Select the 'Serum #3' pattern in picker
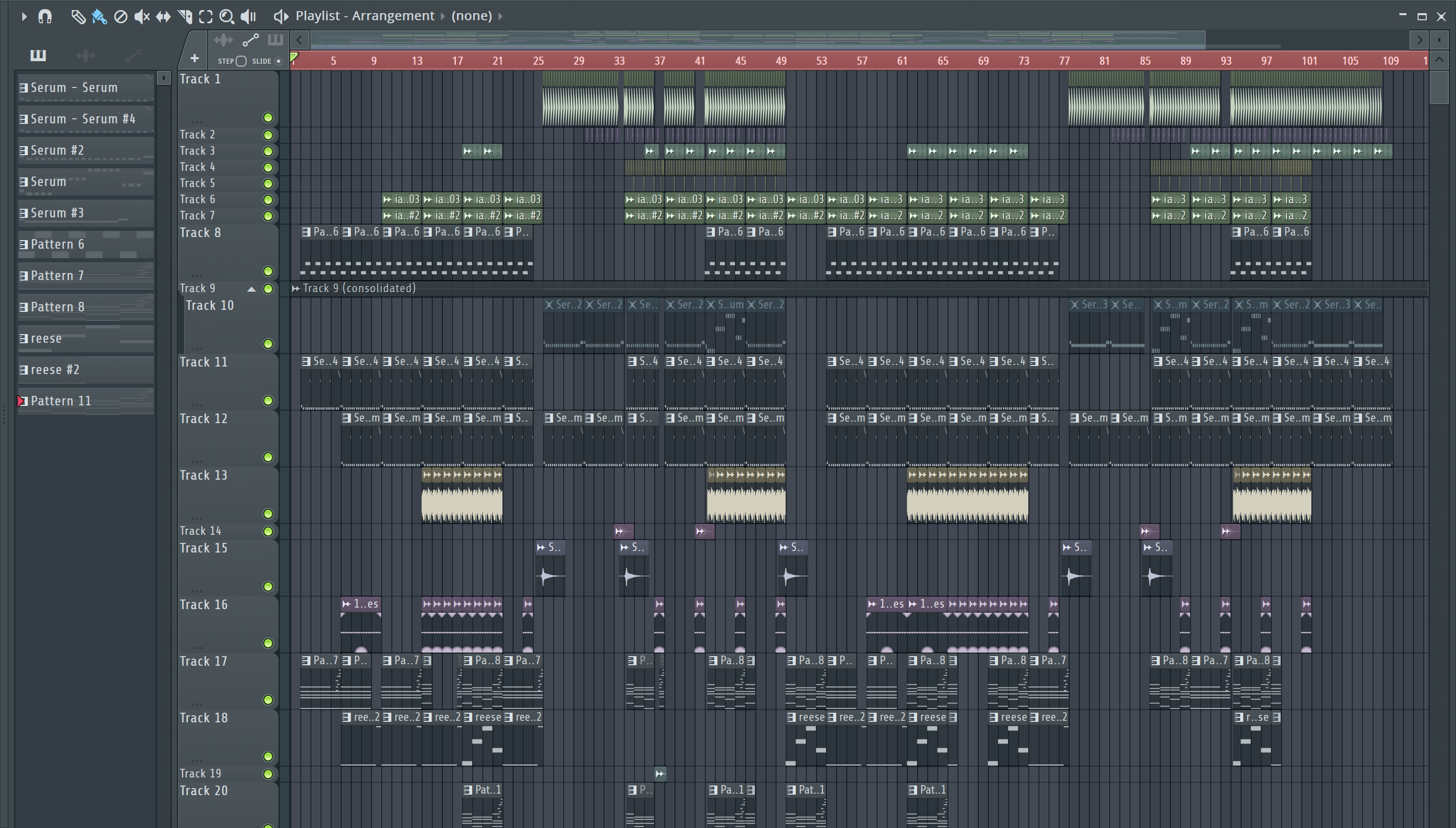Image resolution: width=1456 pixels, height=828 pixels. [x=85, y=213]
